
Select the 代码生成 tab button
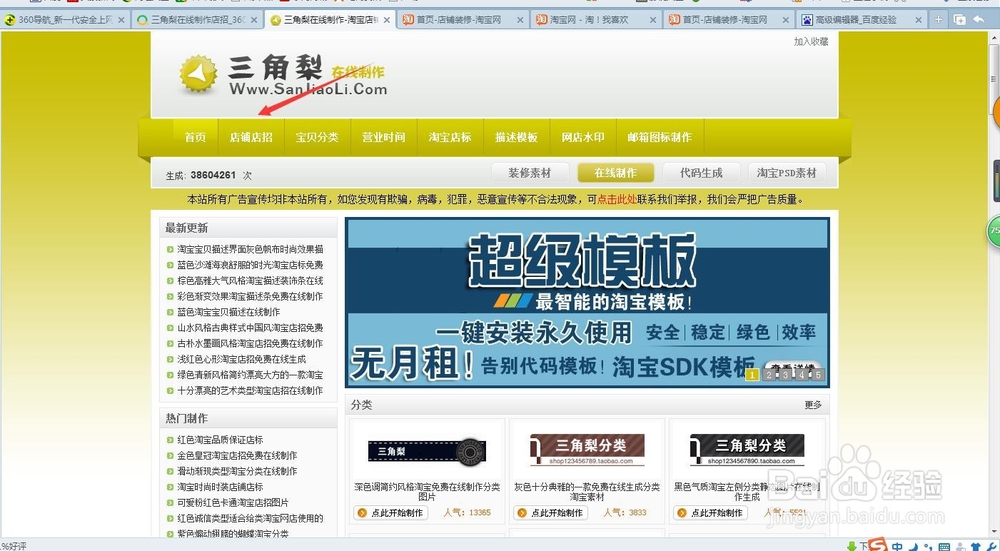coord(701,173)
